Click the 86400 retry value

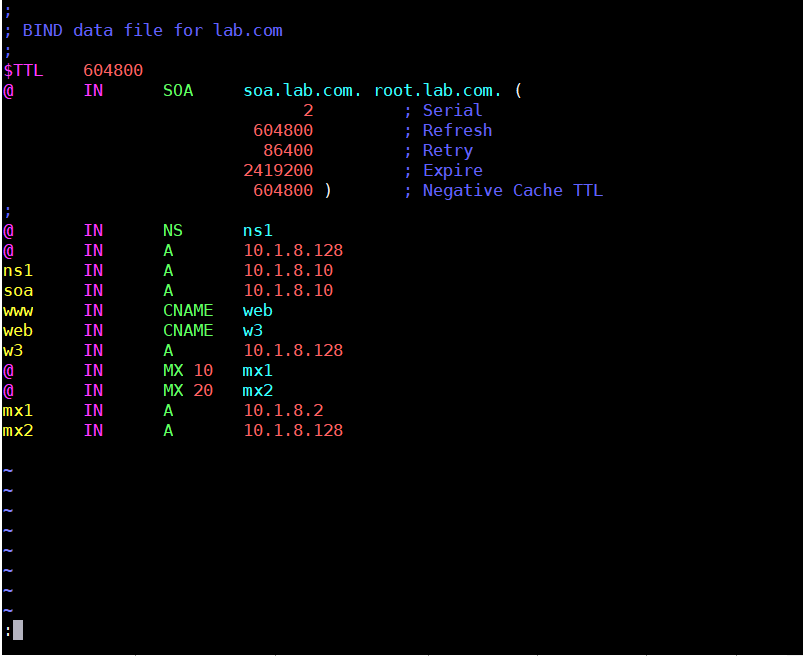pyautogui.click(x=288, y=150)
